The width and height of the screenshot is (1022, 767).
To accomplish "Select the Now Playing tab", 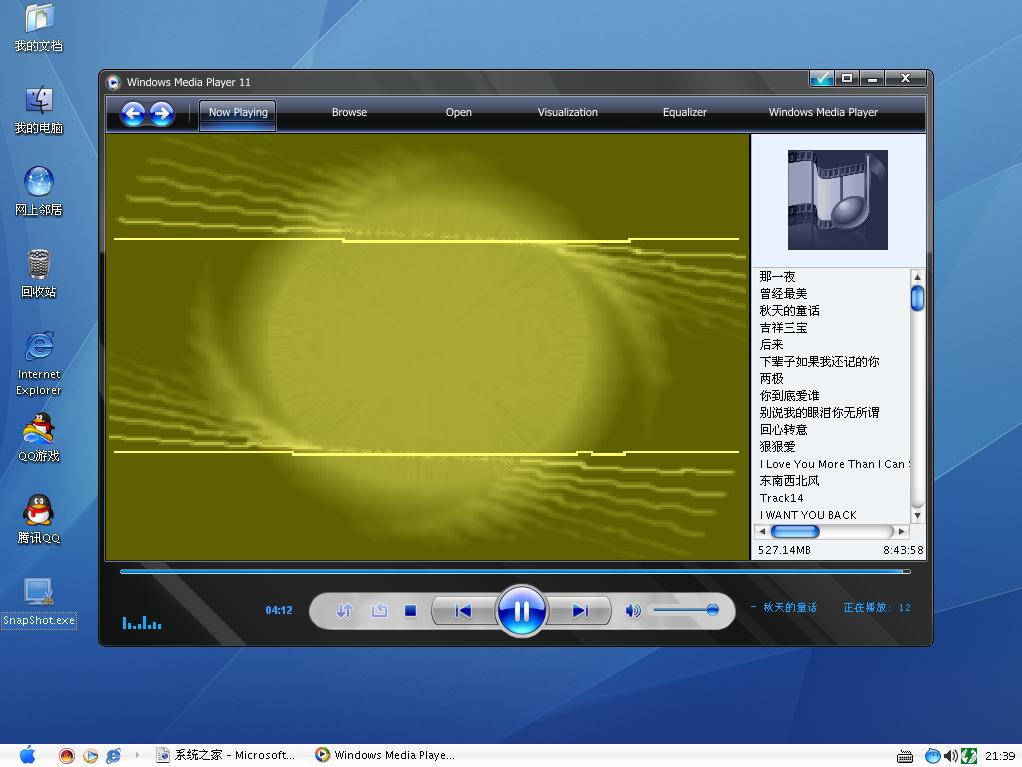I will pyautogui.click(x=237, y=113).
